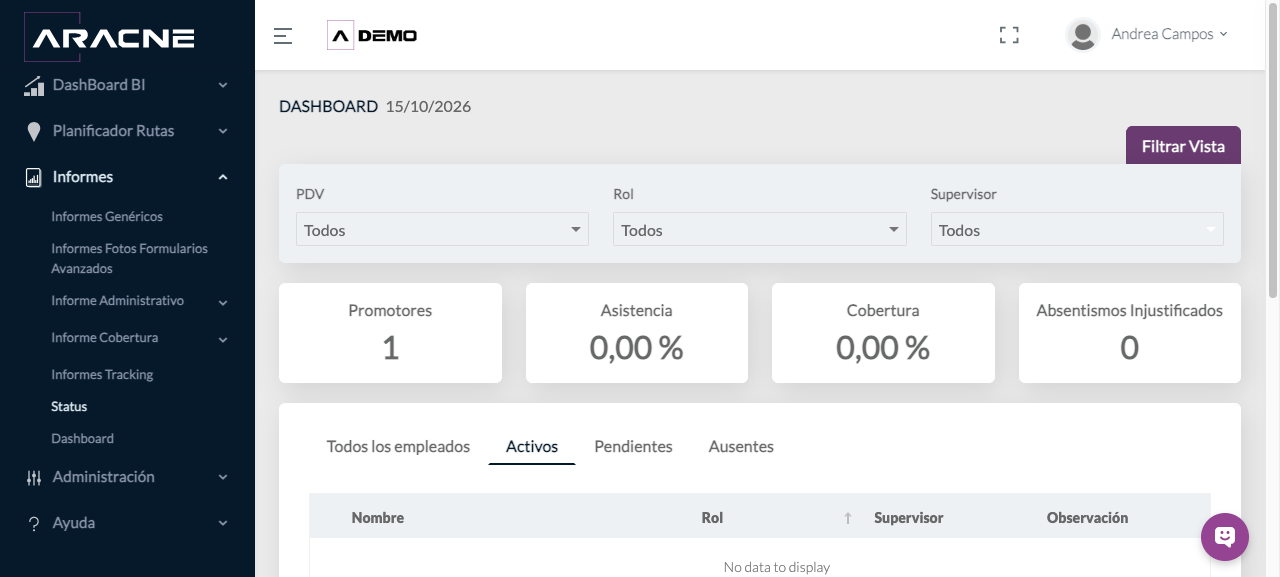Viewport: 1280px width, 577px height.
Task: Open the Status menu item
Action: [x=69, y=406]
